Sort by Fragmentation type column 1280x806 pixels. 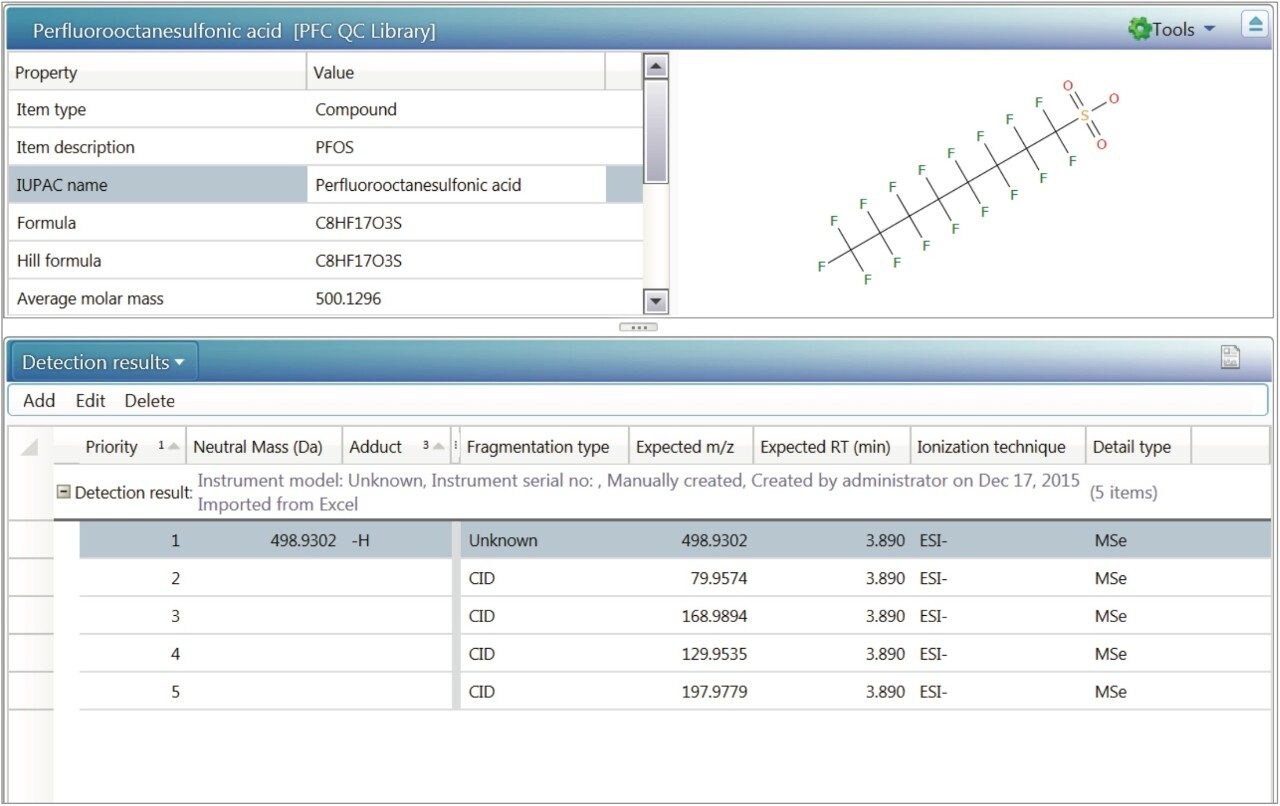point(544,447)
